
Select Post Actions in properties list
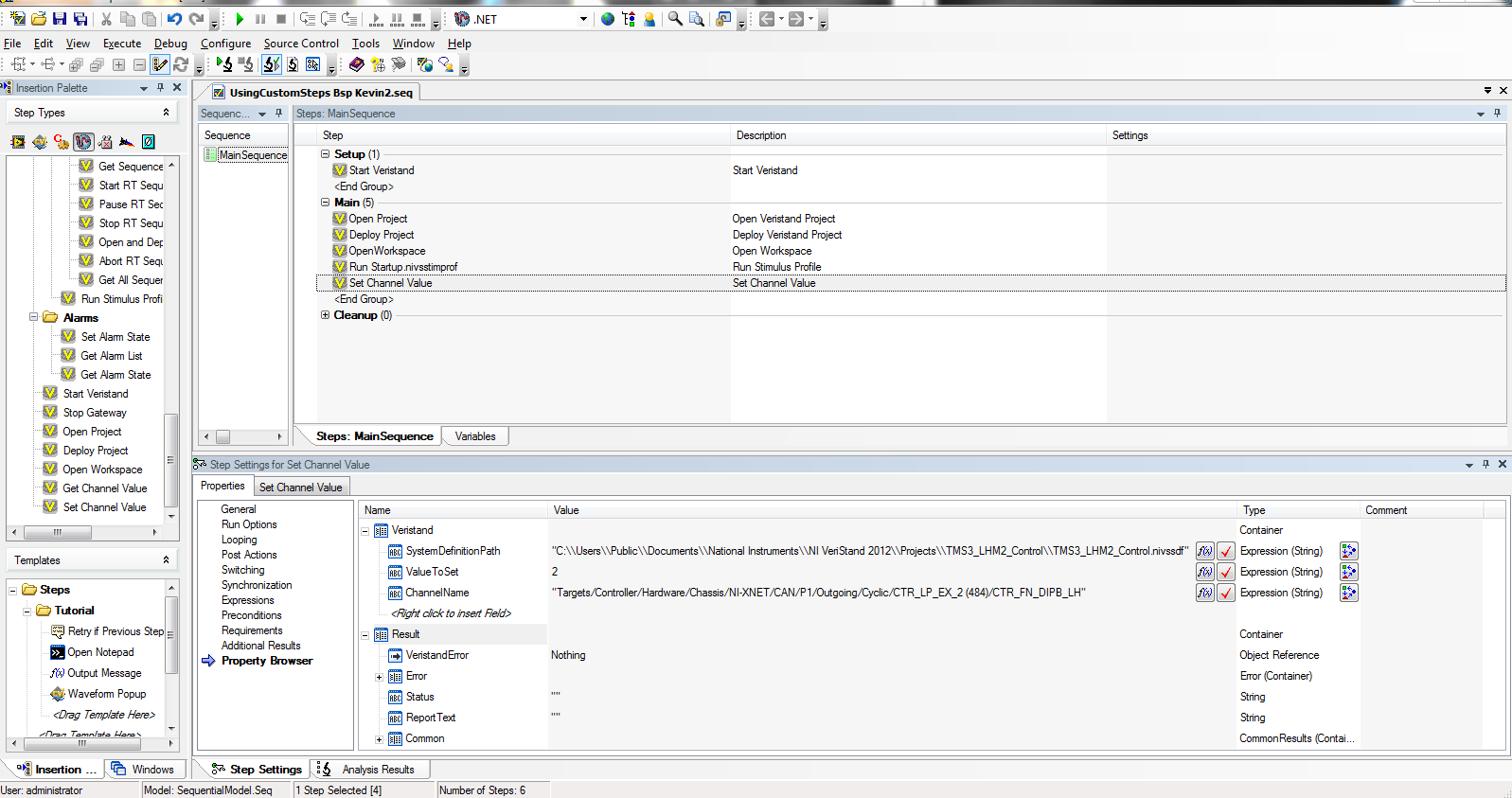point(249,555)
